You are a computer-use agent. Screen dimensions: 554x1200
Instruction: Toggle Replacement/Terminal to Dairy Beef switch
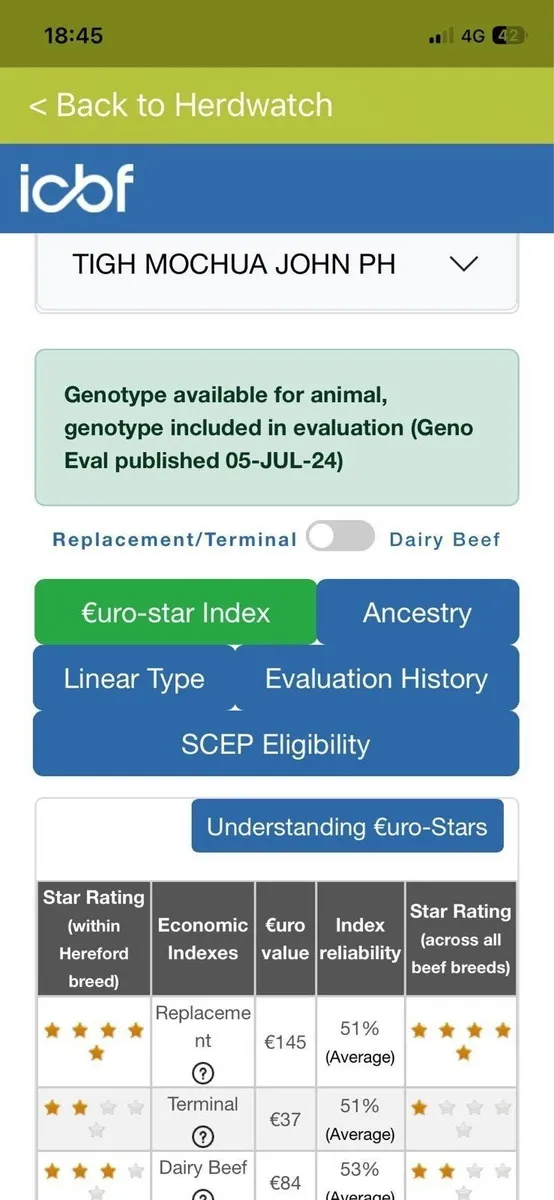[341, 537]
